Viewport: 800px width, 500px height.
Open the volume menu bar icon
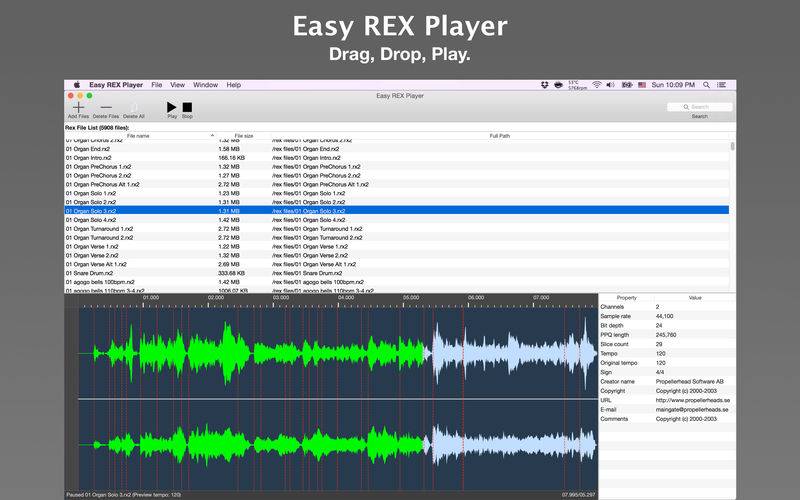point(610,85)
